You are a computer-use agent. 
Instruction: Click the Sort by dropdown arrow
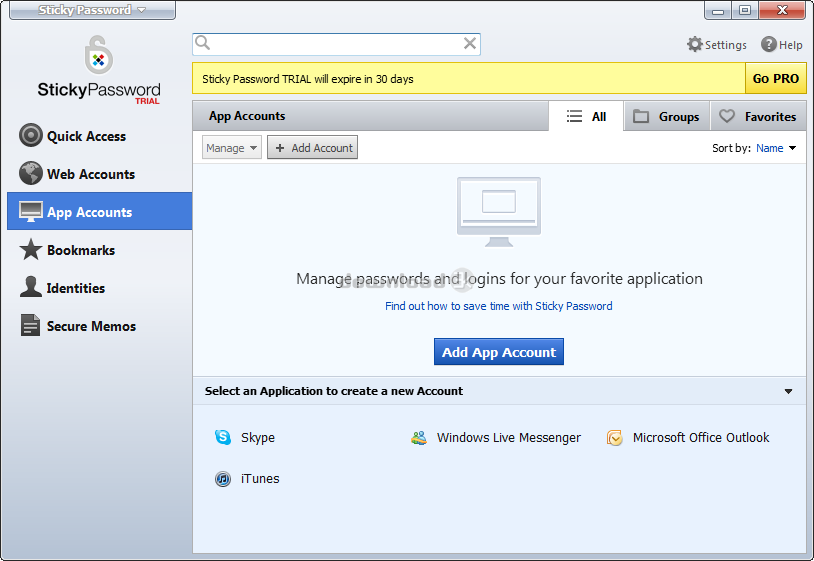coord(792,148)
